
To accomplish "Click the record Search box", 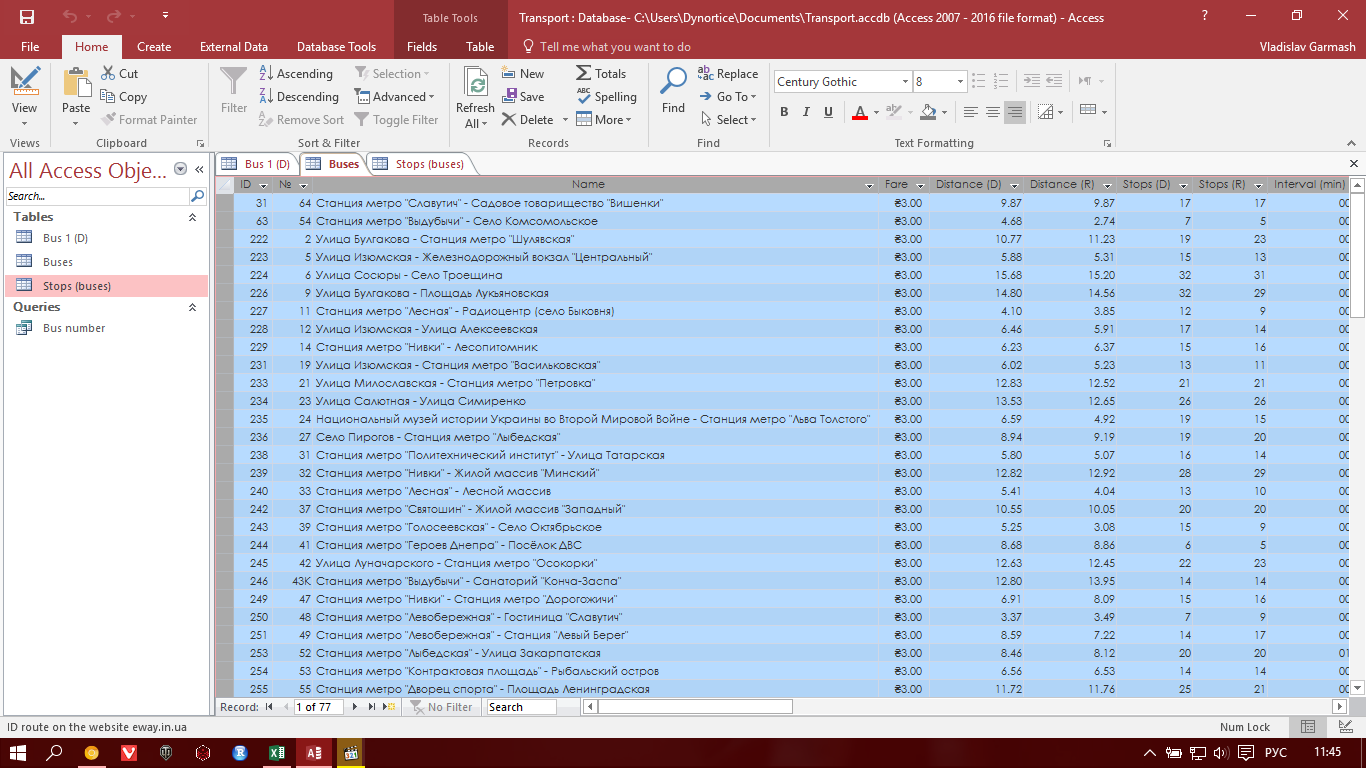I will pyautogui.click(x=521, y=707).
